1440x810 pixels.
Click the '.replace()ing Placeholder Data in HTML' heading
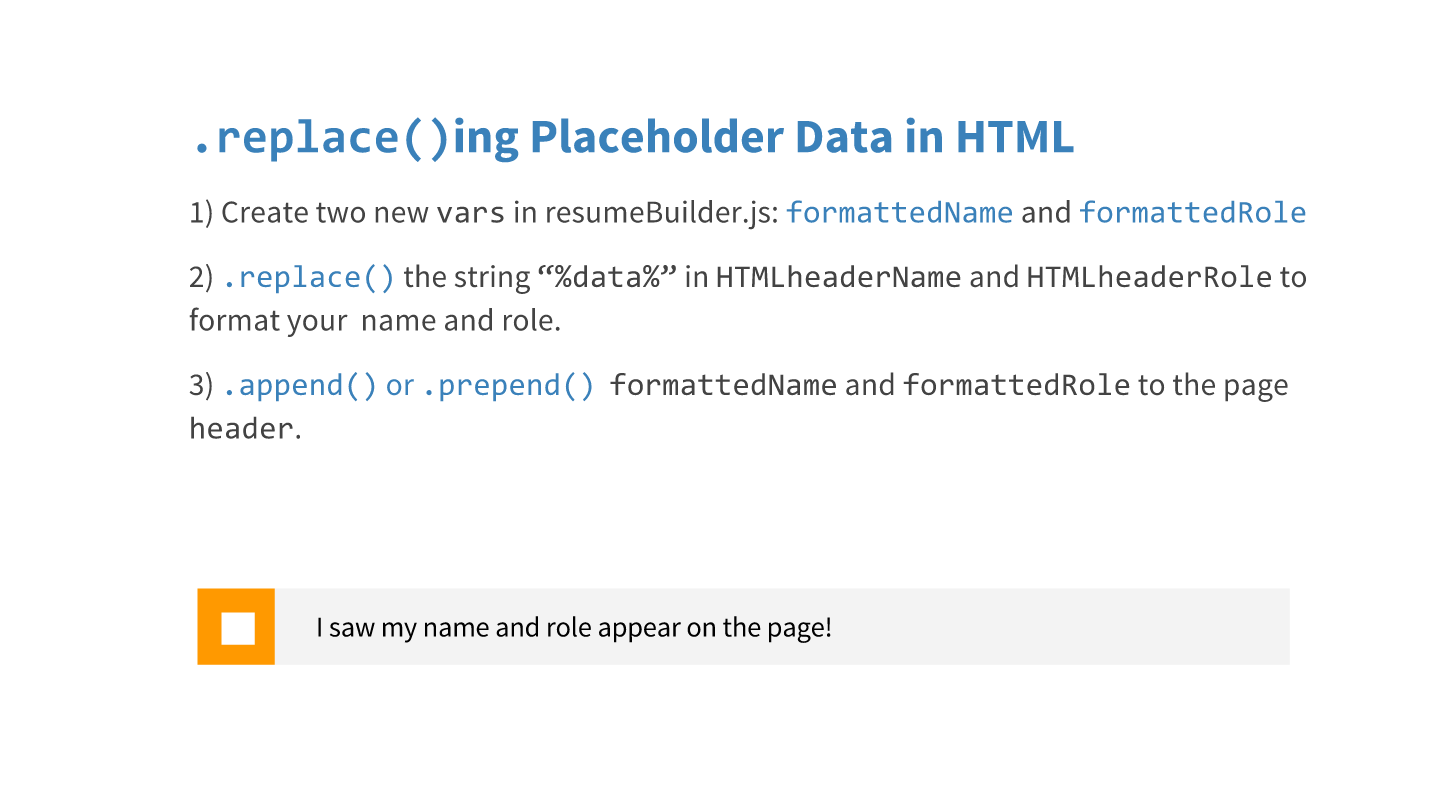[632, 138]
